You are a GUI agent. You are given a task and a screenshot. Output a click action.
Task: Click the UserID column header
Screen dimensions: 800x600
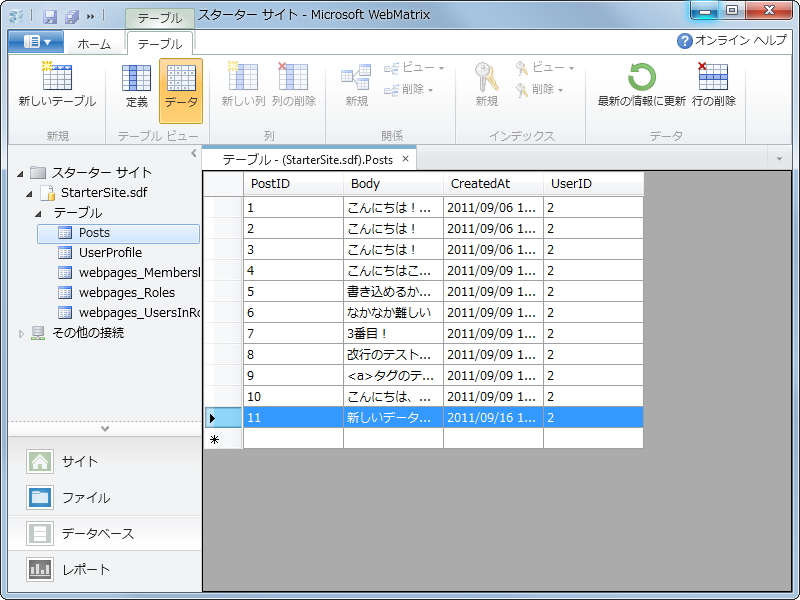point(593,184)
